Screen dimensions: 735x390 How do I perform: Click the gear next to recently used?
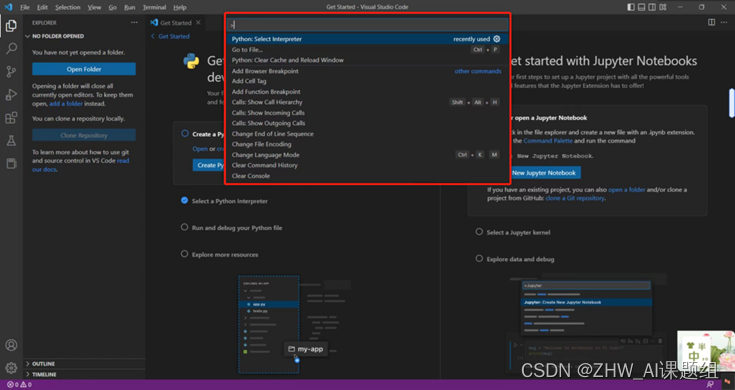[x=497, y=39]
